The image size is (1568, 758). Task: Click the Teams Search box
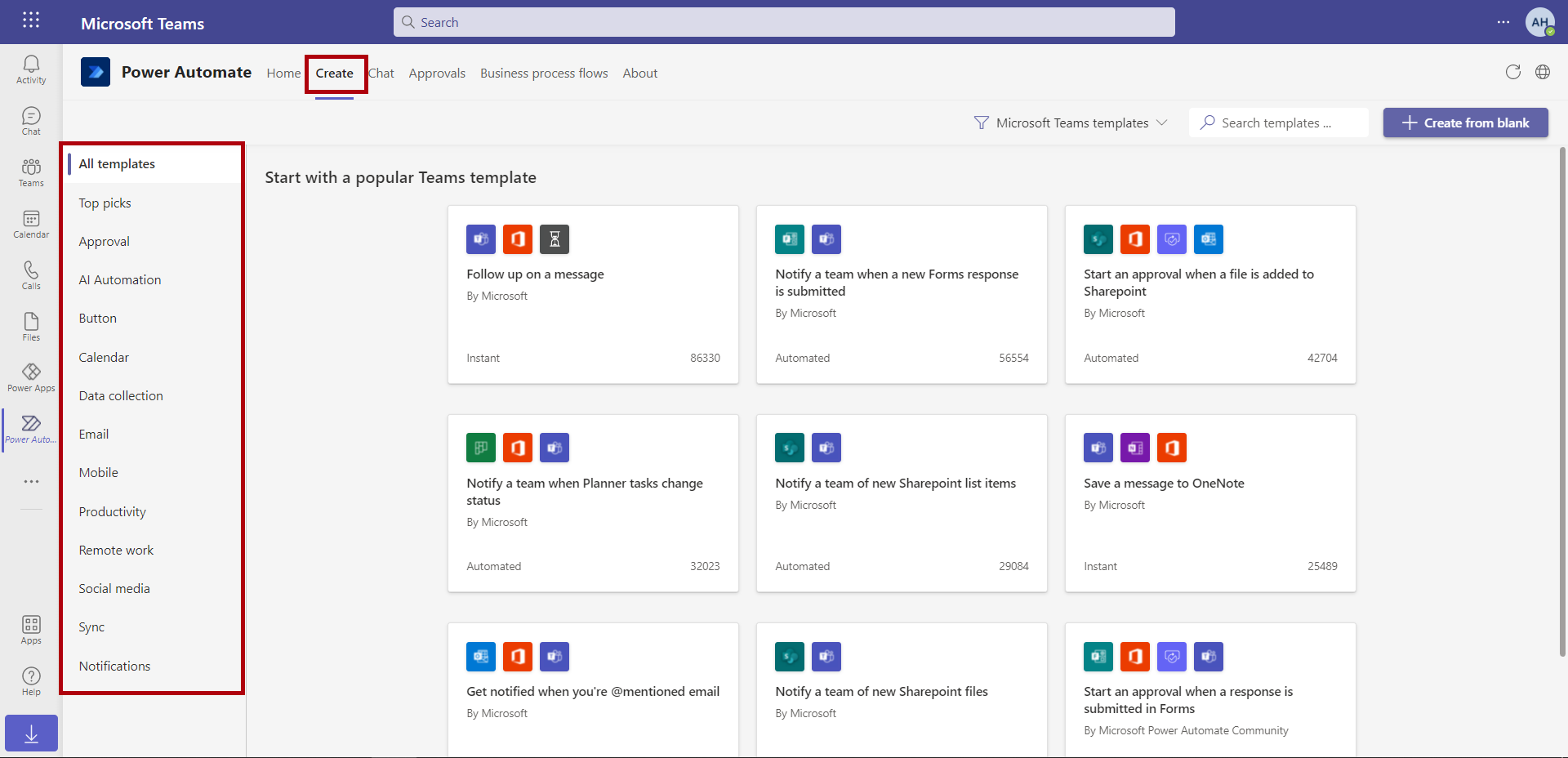pyautogui.click(x=784, y=22)
